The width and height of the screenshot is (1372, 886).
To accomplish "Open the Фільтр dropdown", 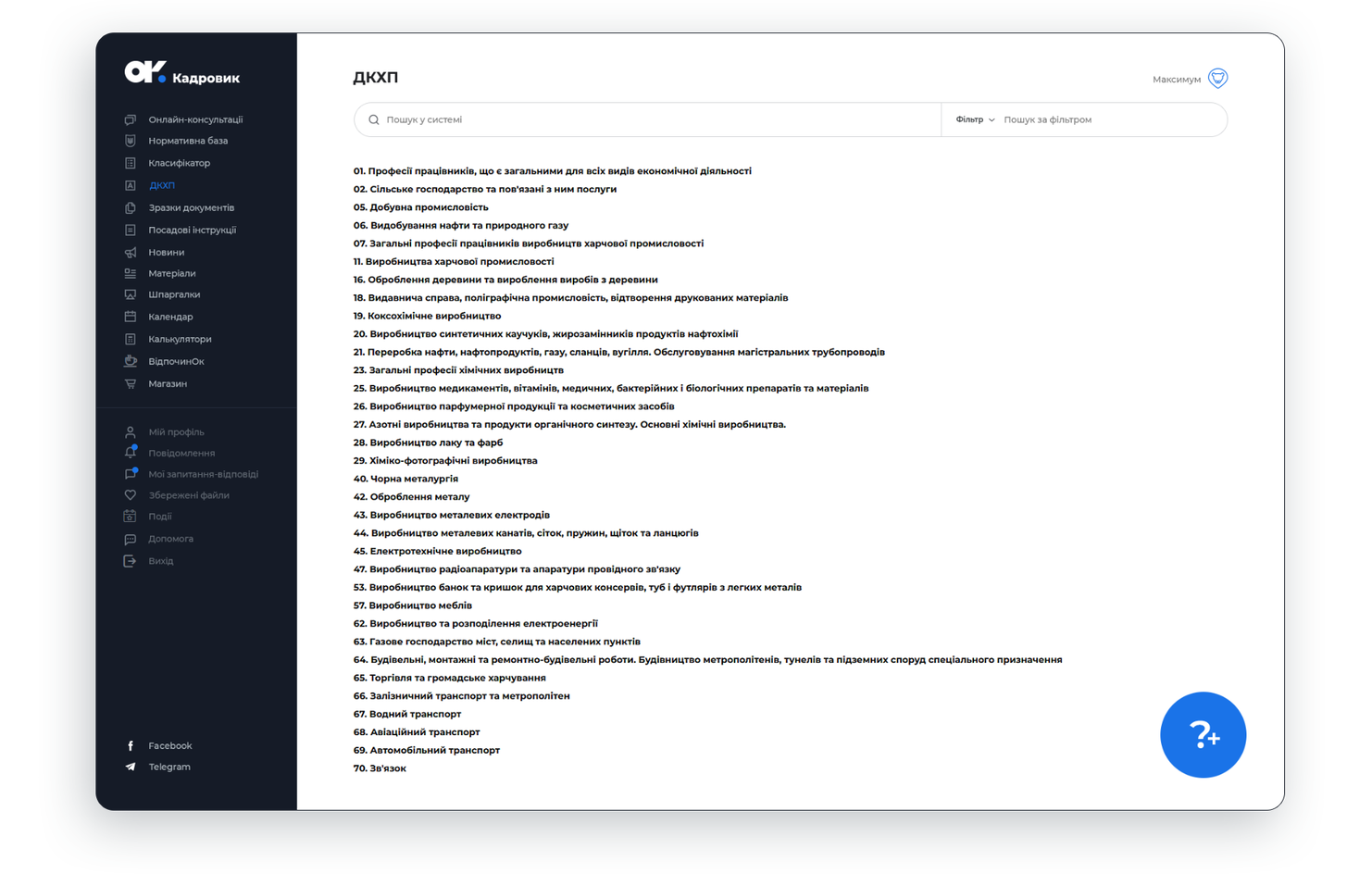I will (975, 119).
